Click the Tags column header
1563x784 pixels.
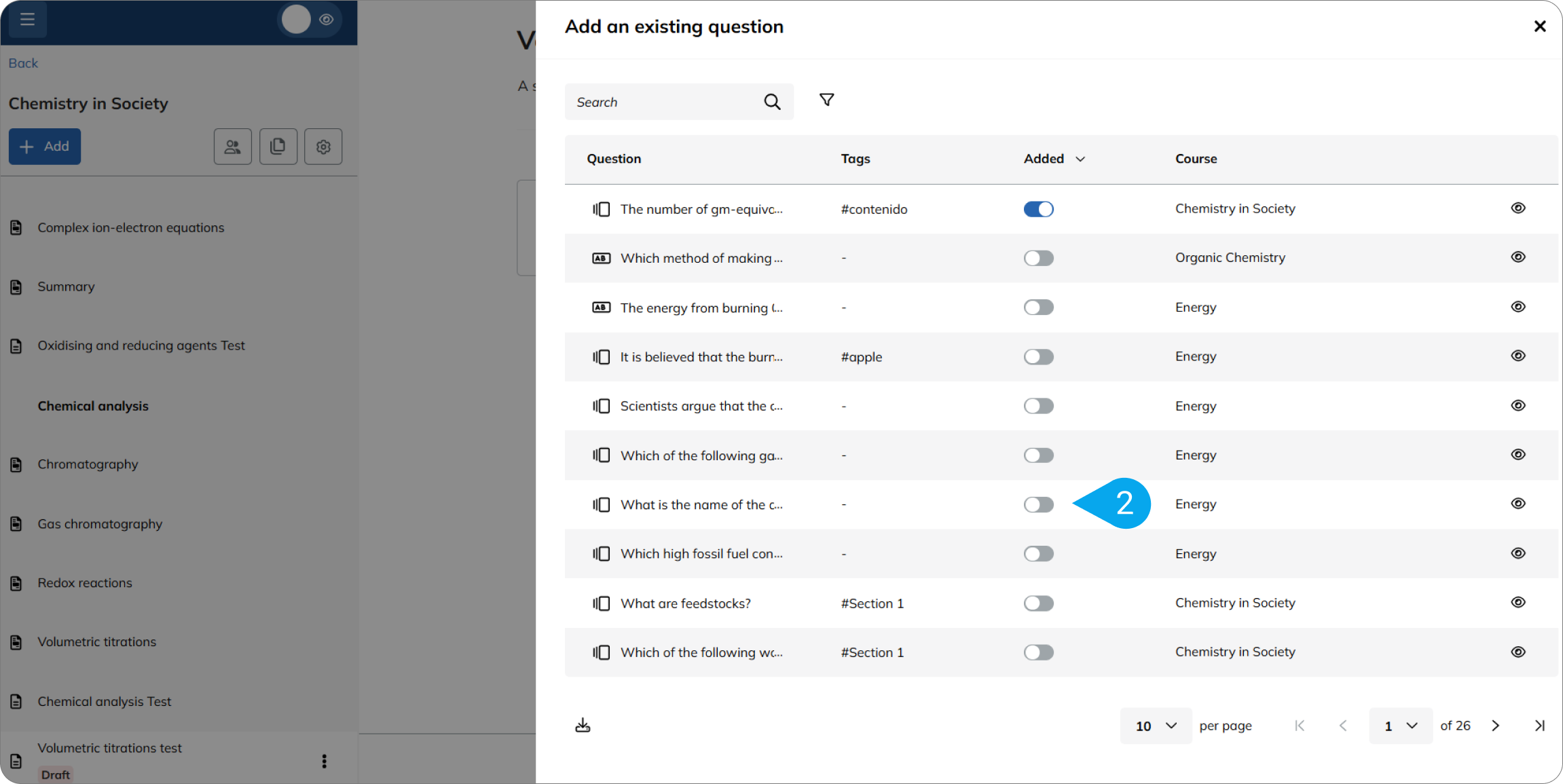(856, 159)
